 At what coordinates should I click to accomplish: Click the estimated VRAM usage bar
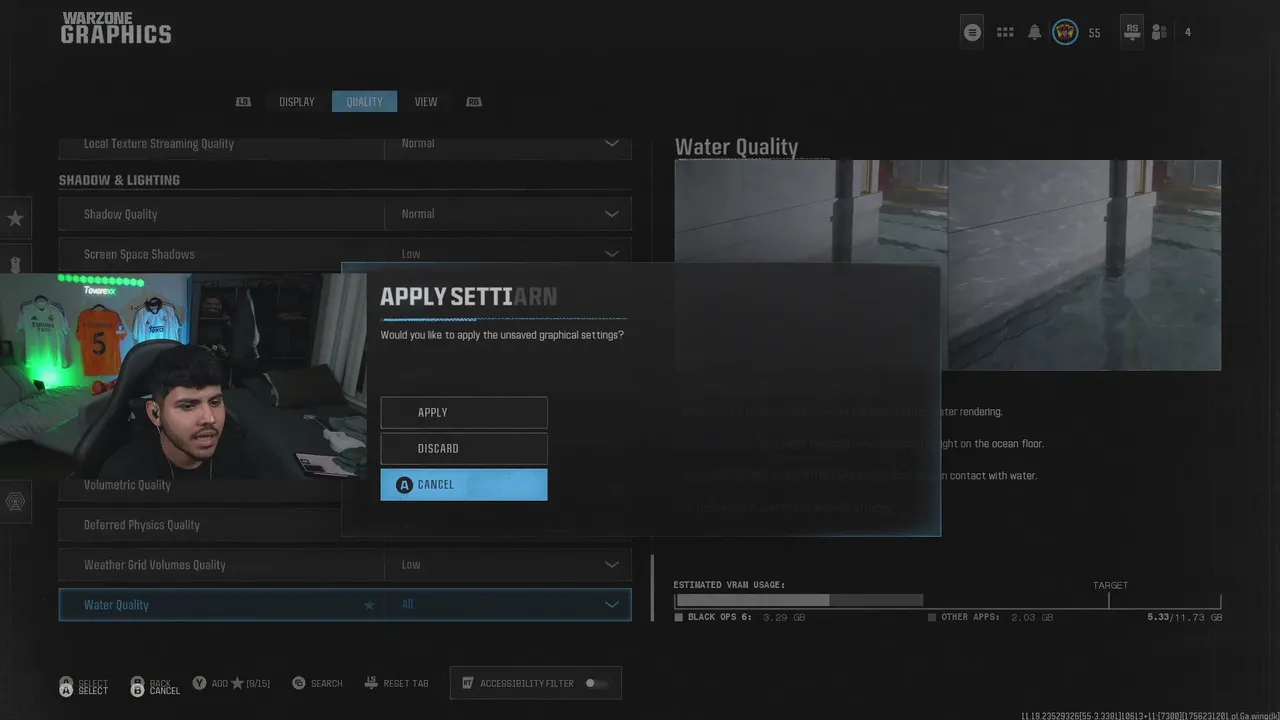pos(948,601)
